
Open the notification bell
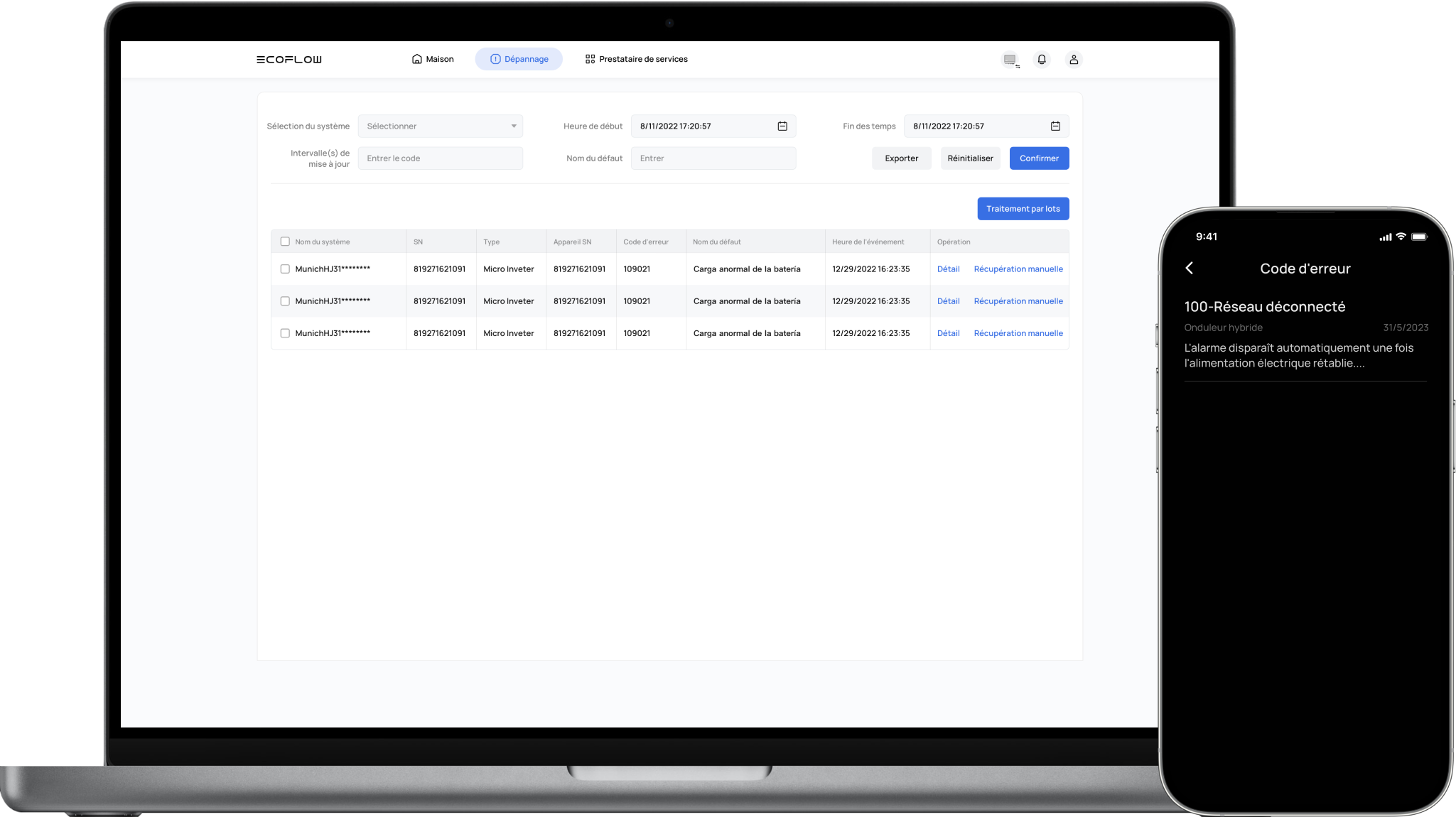(1041, 60)
